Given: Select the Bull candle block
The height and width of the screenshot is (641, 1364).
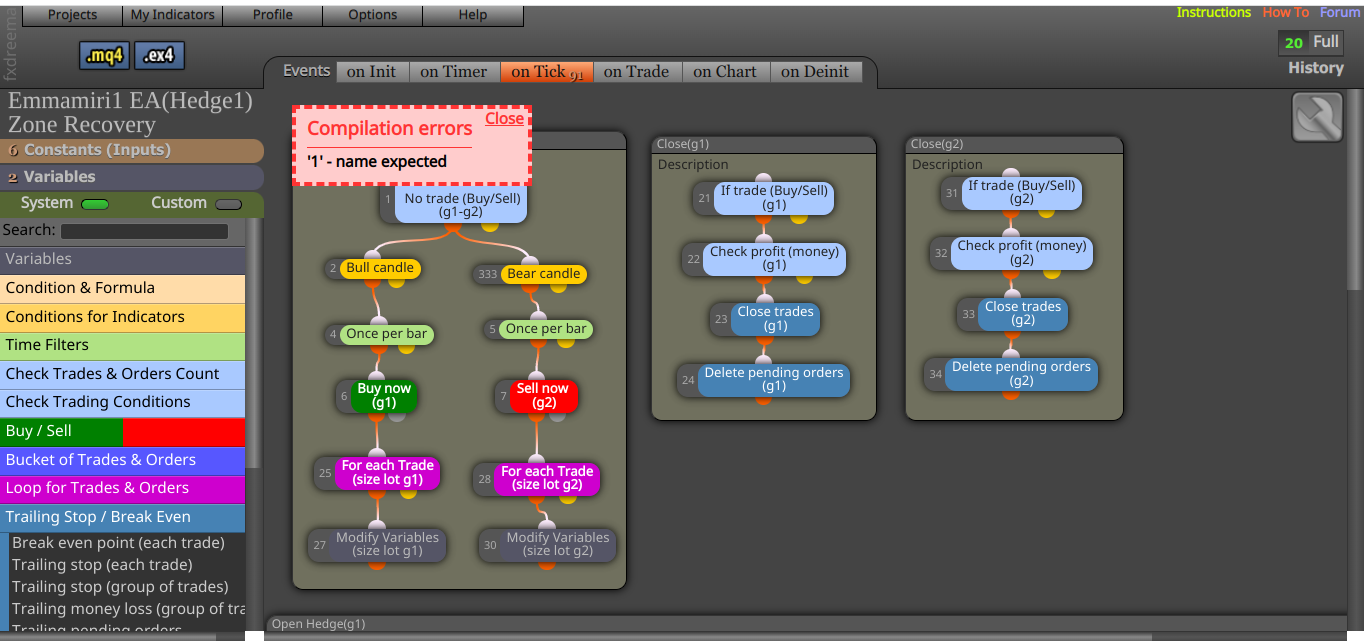Looking at the screenshot, I should 380,269.
